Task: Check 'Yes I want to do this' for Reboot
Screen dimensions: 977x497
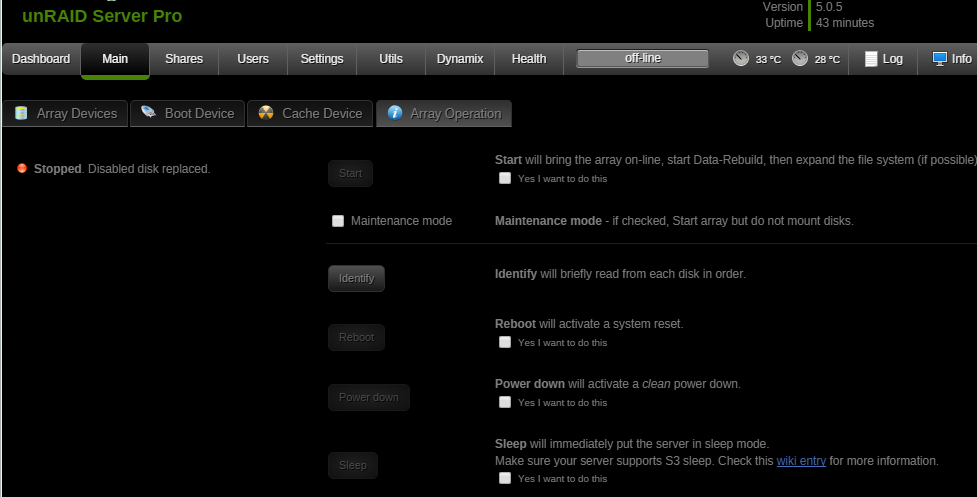Action: click(x=505, y=342)
